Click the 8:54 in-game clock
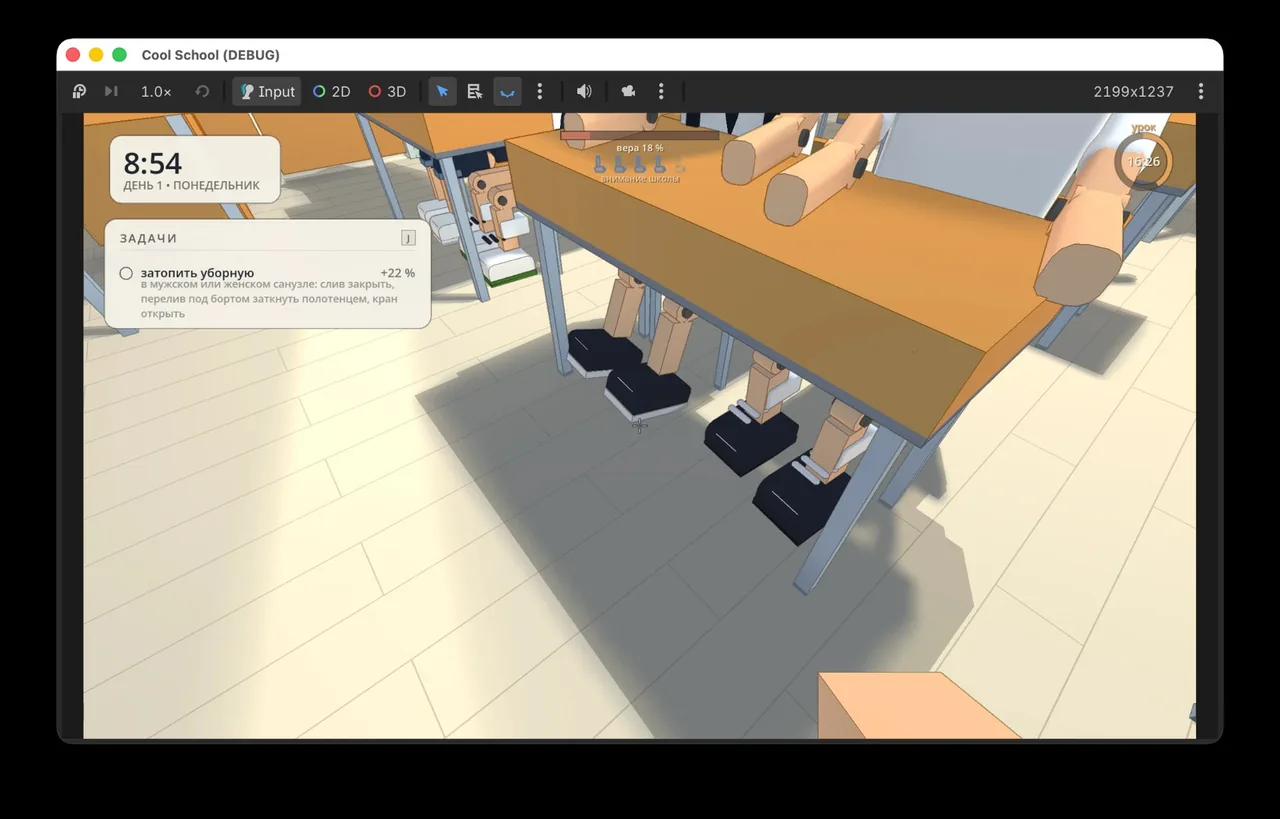 152,162
